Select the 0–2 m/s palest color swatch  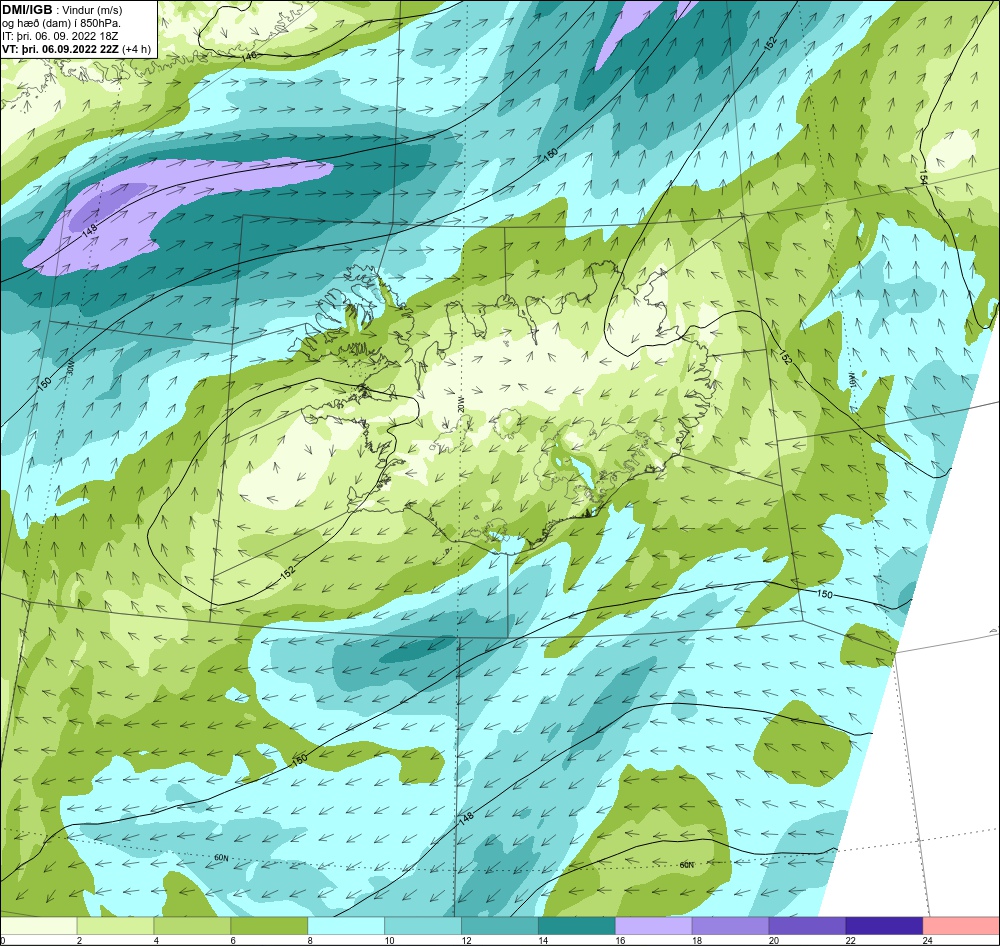pyautogui.click(x=38, y=926)
